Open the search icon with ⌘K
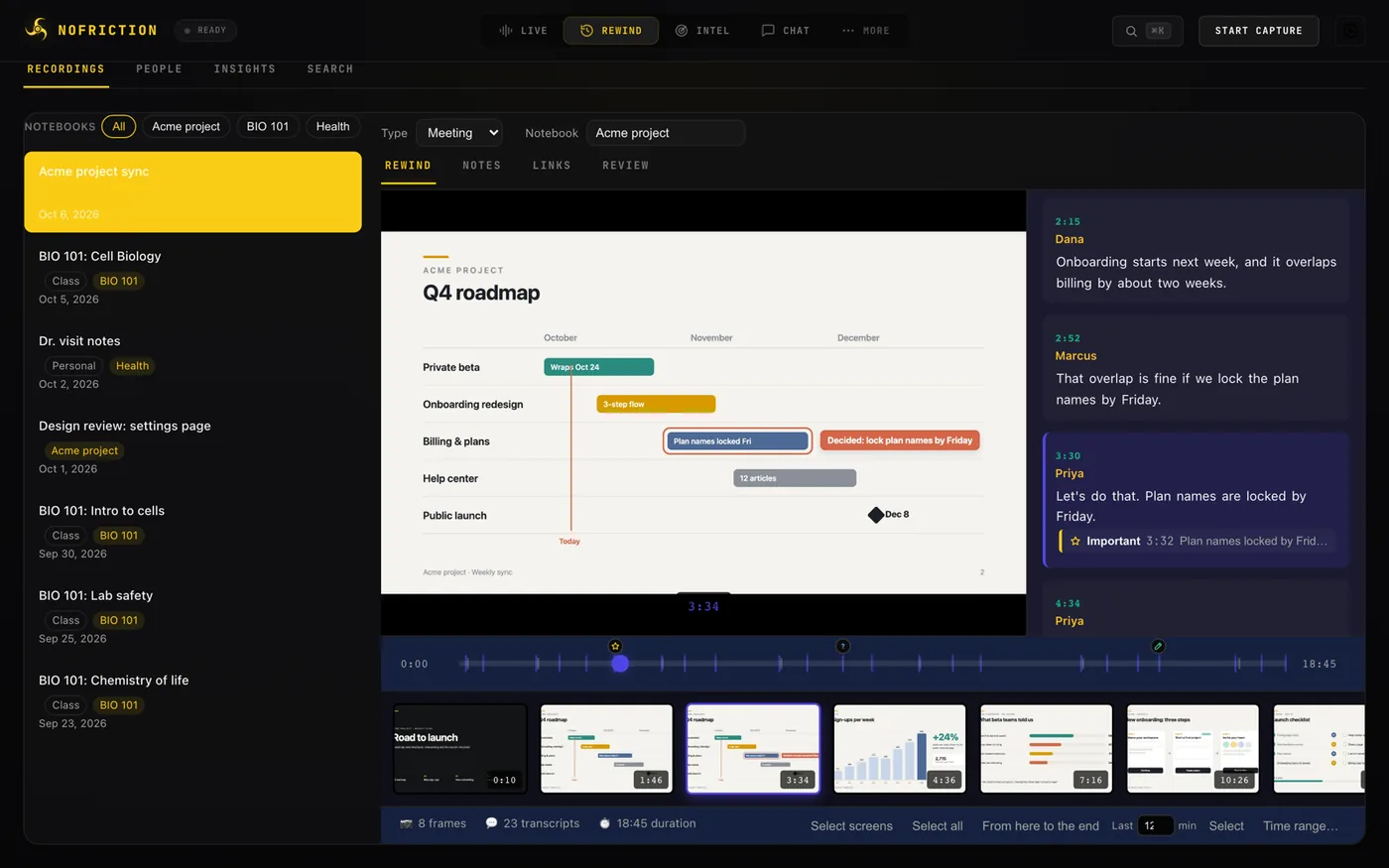The height and width of the screenshot is (868, 1389). pos(1148,31)
